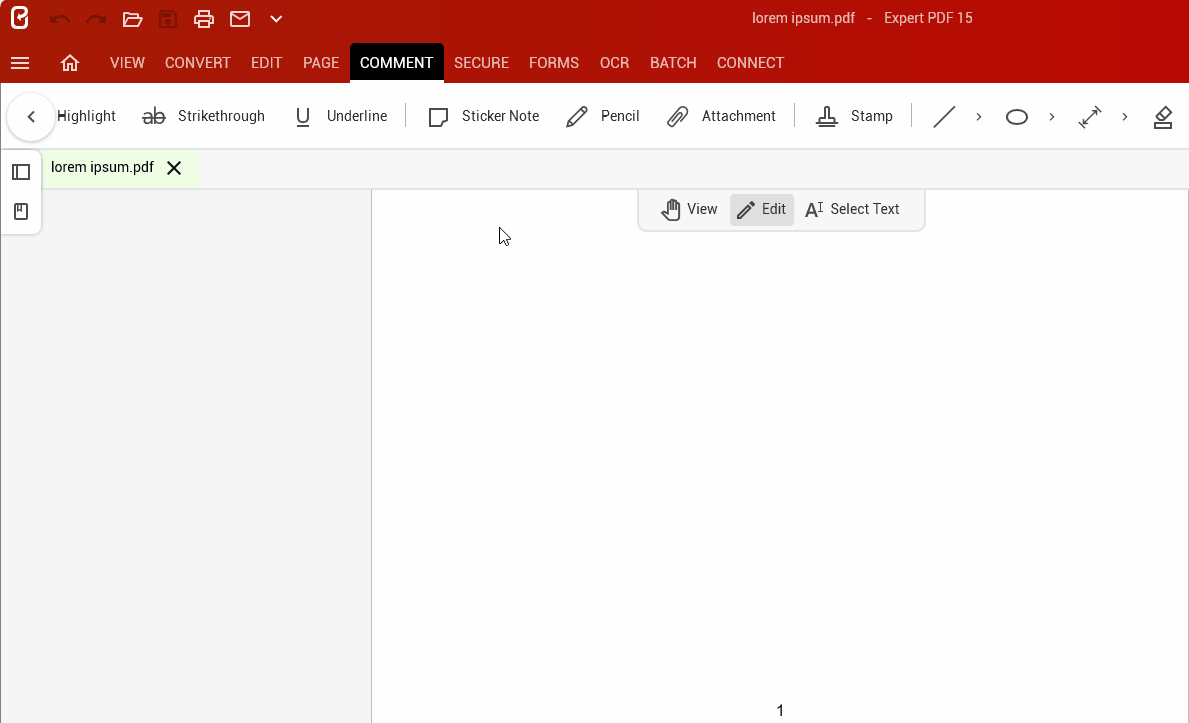This screenshot has width=1189, height=723.
Task: Click the Expert PDF logo icon
Action: click(20, 18)
